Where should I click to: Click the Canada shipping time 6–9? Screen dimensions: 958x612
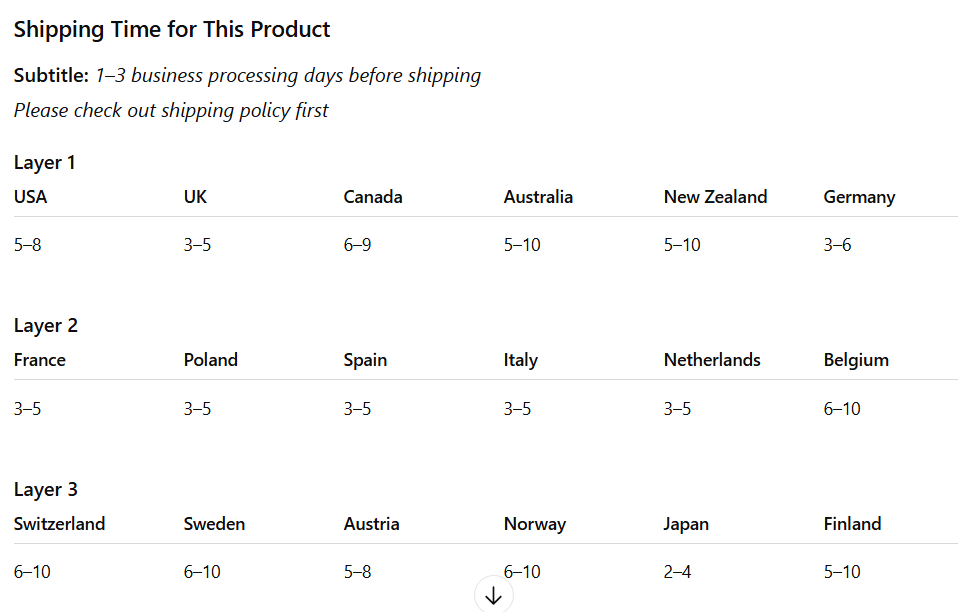coord(357,245)
